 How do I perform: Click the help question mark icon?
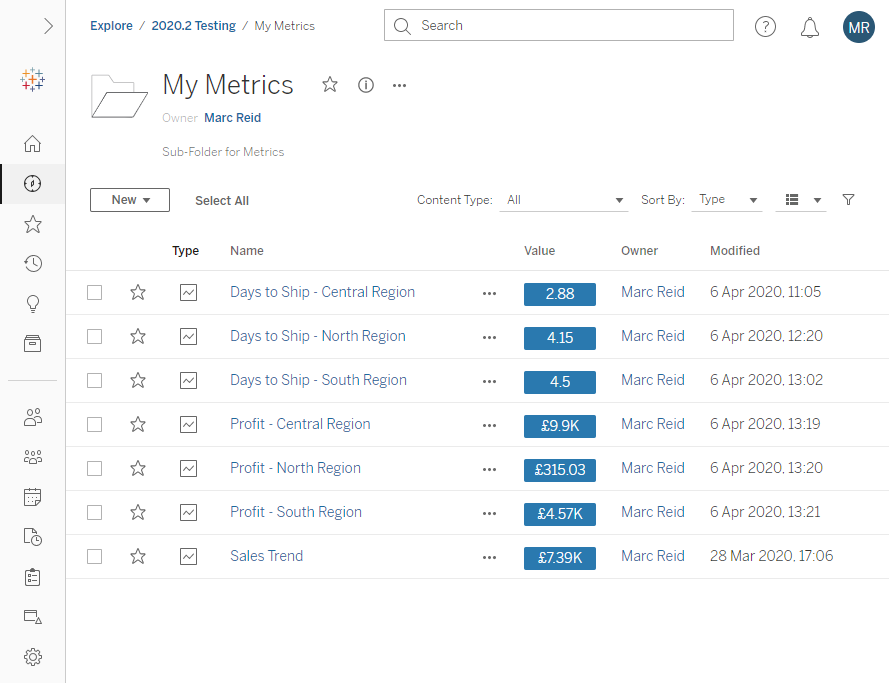[765, 27]
